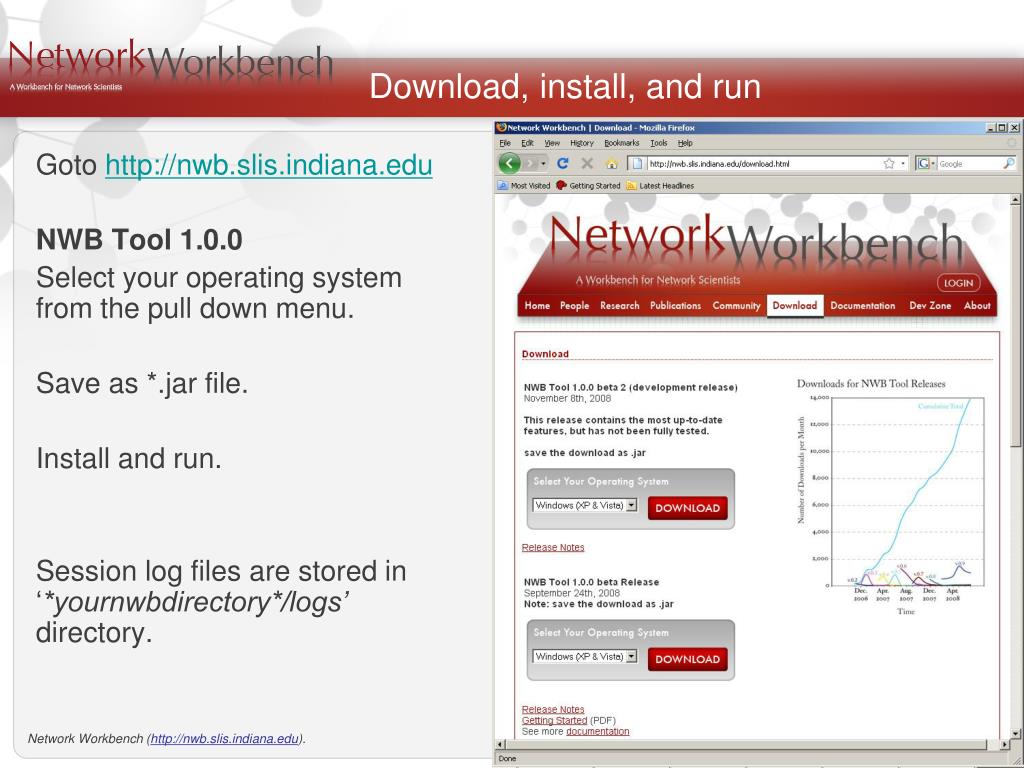Open the Help menu

coord(684,143)
